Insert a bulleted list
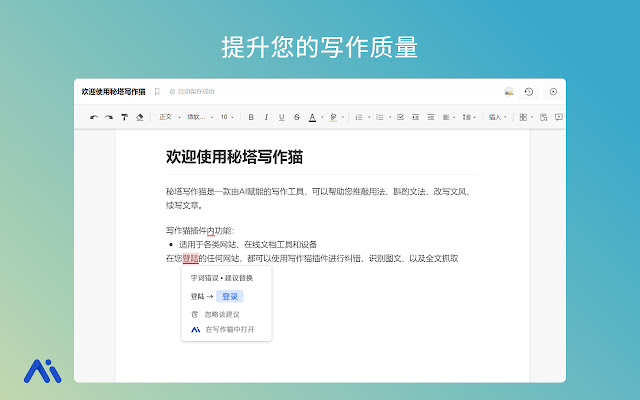This screenshot has height=400, width=640. tap(380, 118)
